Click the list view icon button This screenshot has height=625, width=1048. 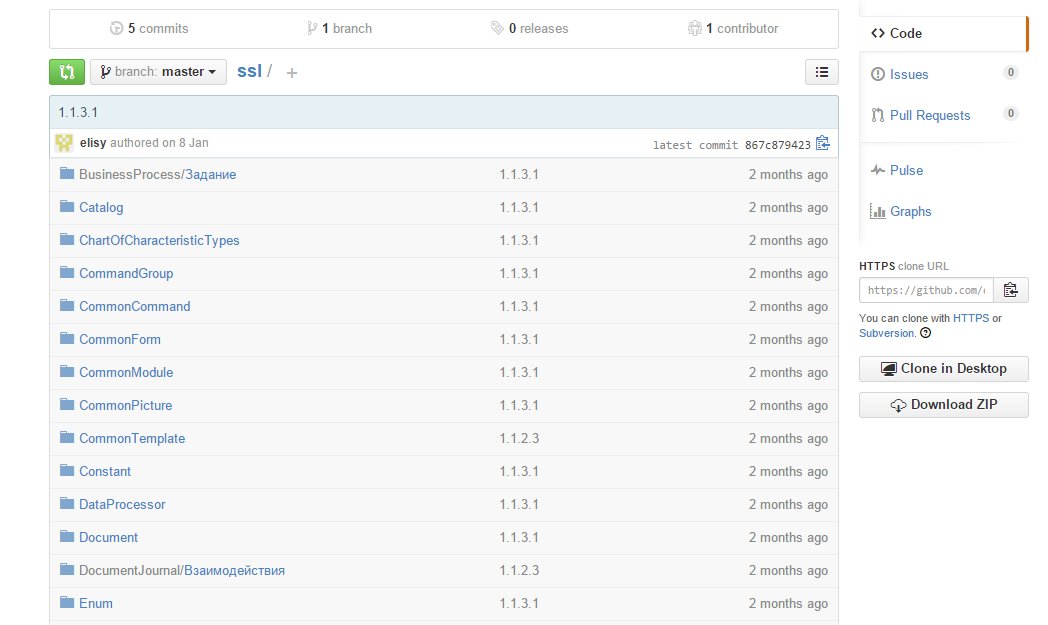[821, 72]
